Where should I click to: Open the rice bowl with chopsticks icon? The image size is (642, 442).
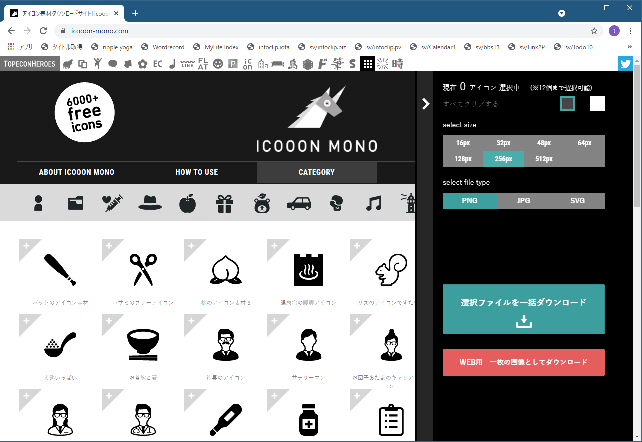pos(143,345)
